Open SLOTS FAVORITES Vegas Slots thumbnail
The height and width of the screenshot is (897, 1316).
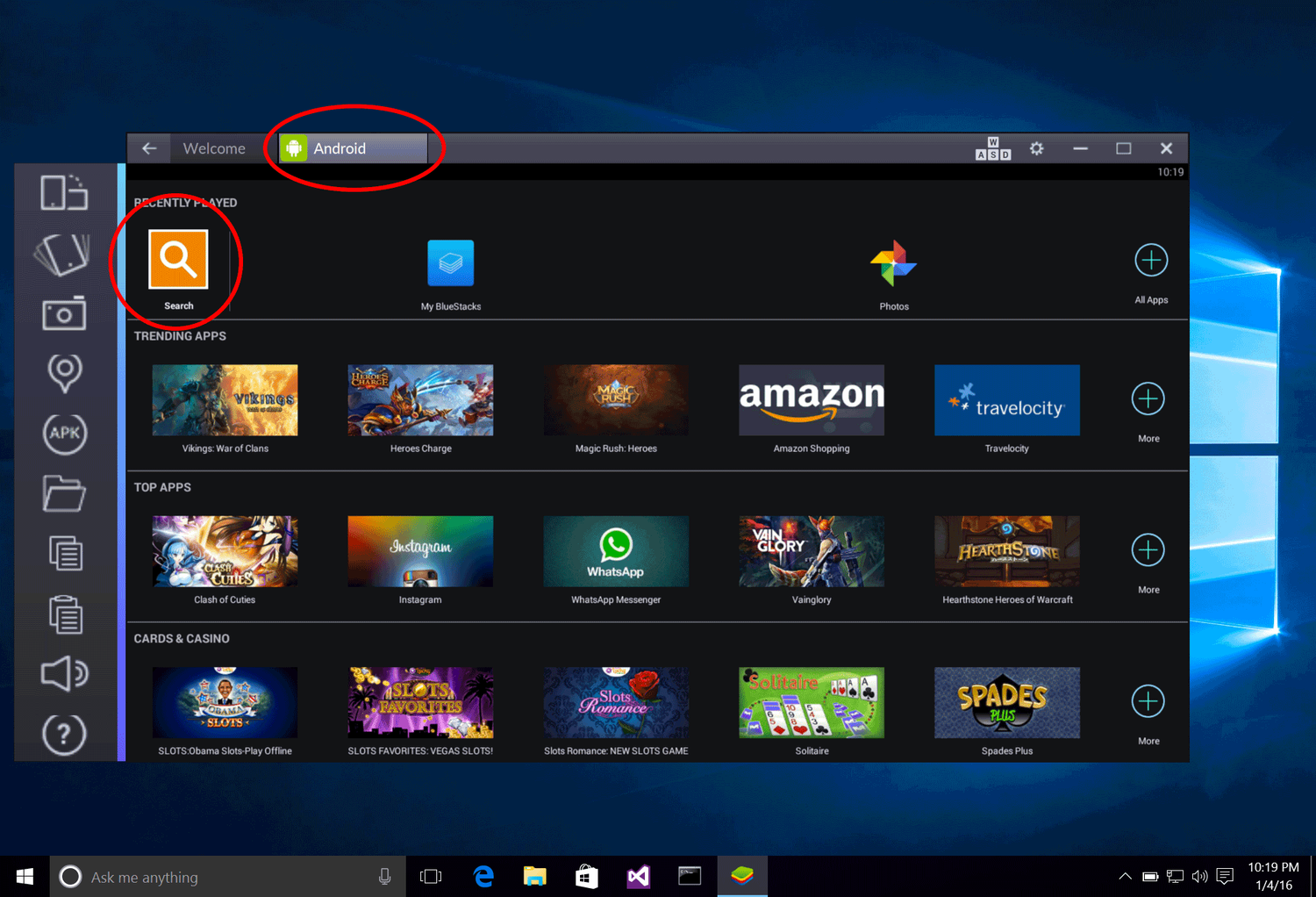pyautogui.click(x=420, y=702)
